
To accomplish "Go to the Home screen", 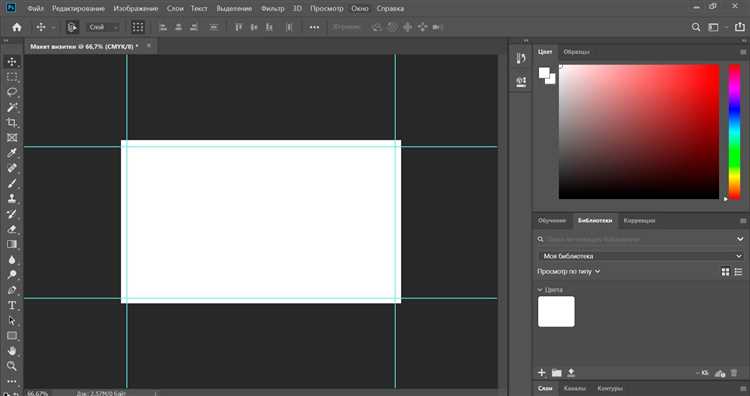I will tap(17, 27).
